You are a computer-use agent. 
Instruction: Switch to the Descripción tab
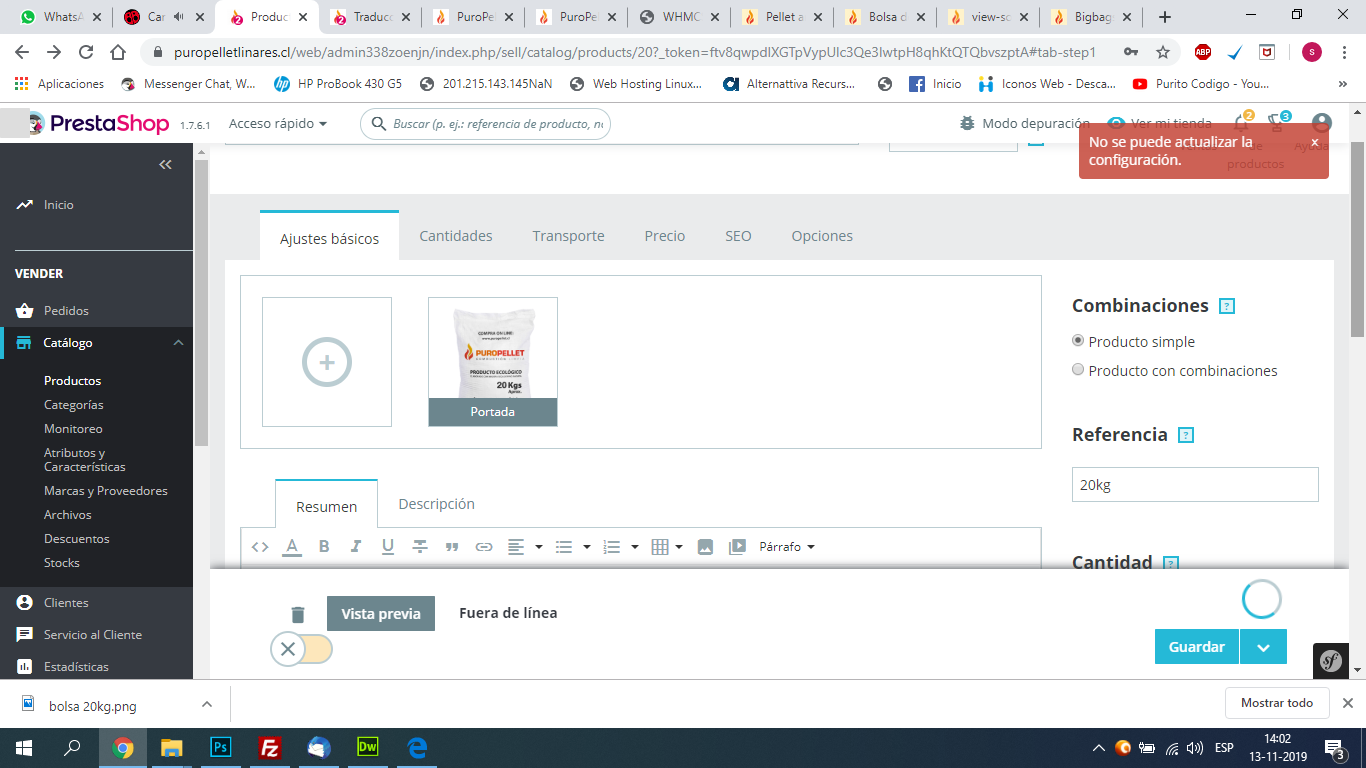tap(436, 504)
